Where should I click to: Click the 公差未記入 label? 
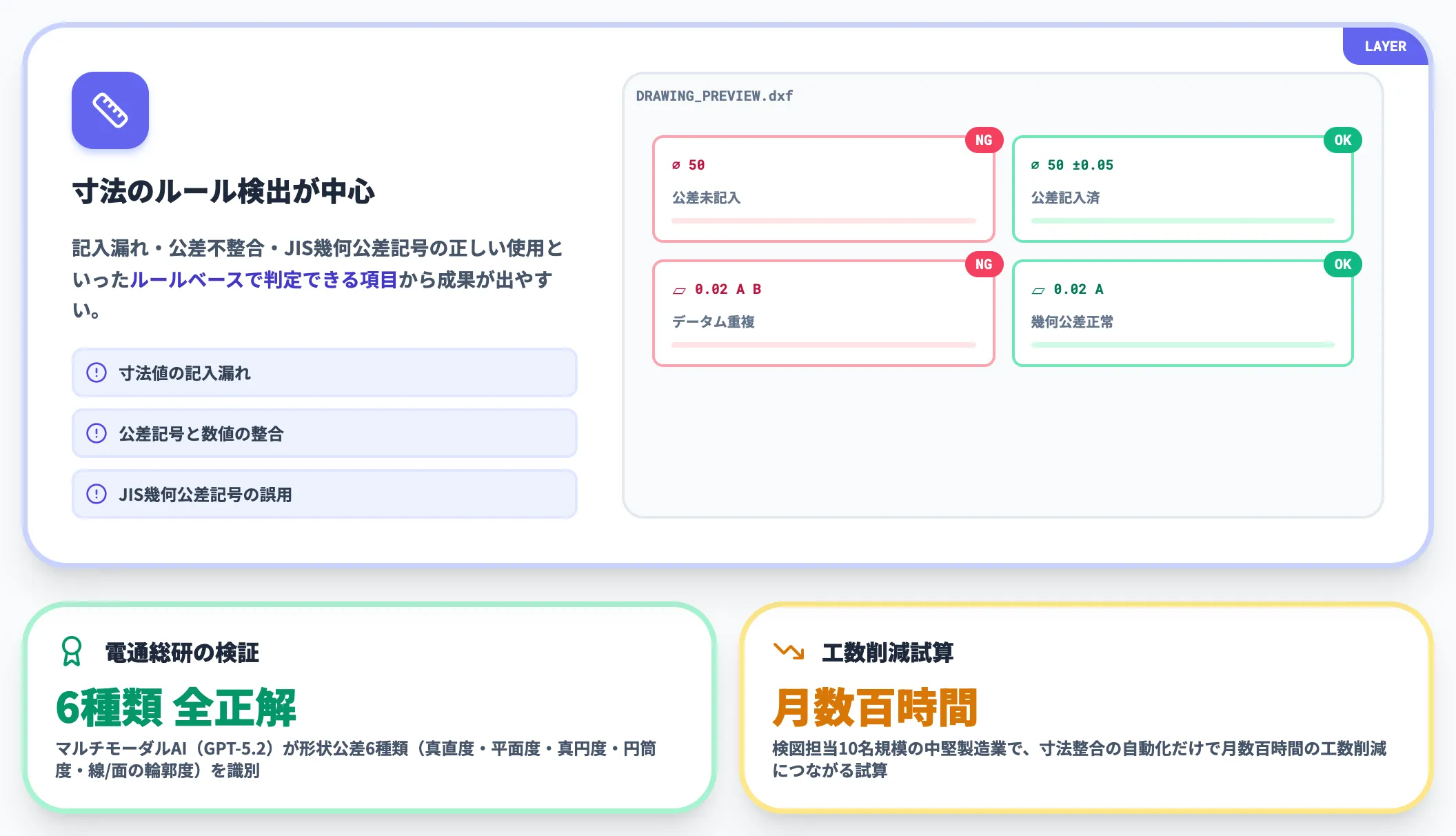pyautogui.click(x=706, y=198)
